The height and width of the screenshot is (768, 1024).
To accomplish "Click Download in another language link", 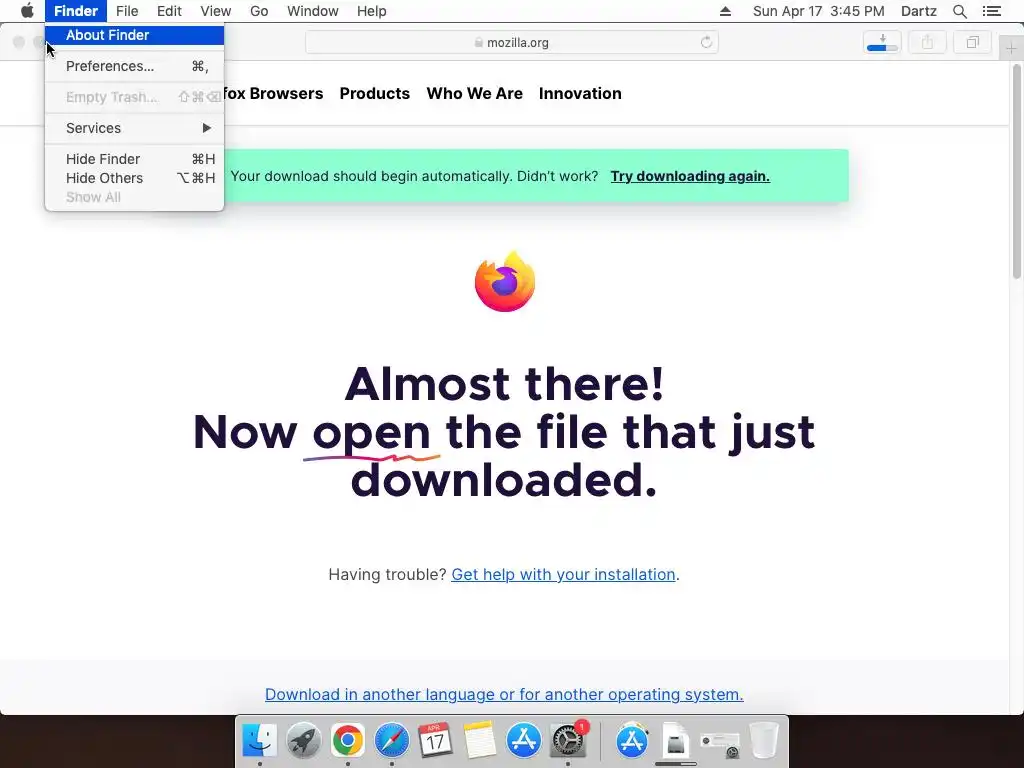I will pyautogui.click(x=504, y=694).
